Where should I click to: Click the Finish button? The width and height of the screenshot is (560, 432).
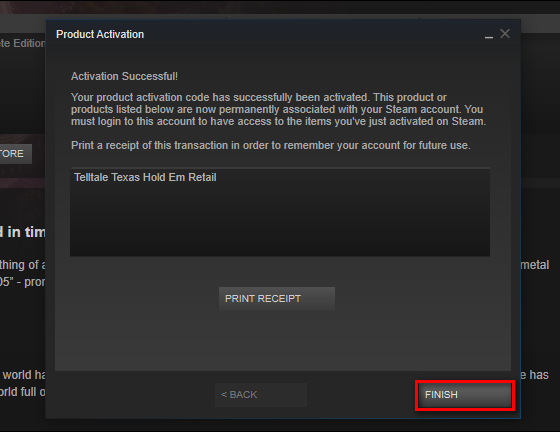coord(465,395)
